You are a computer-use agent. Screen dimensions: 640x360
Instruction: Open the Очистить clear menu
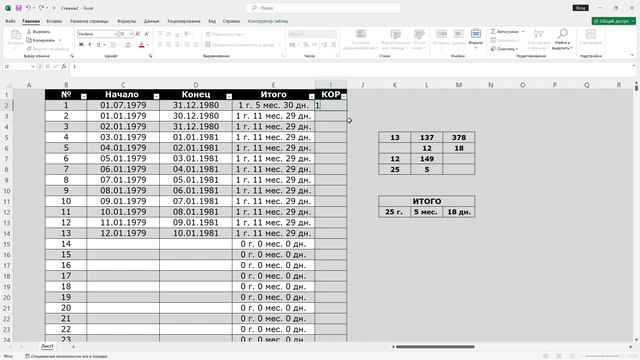coord(504,49)
